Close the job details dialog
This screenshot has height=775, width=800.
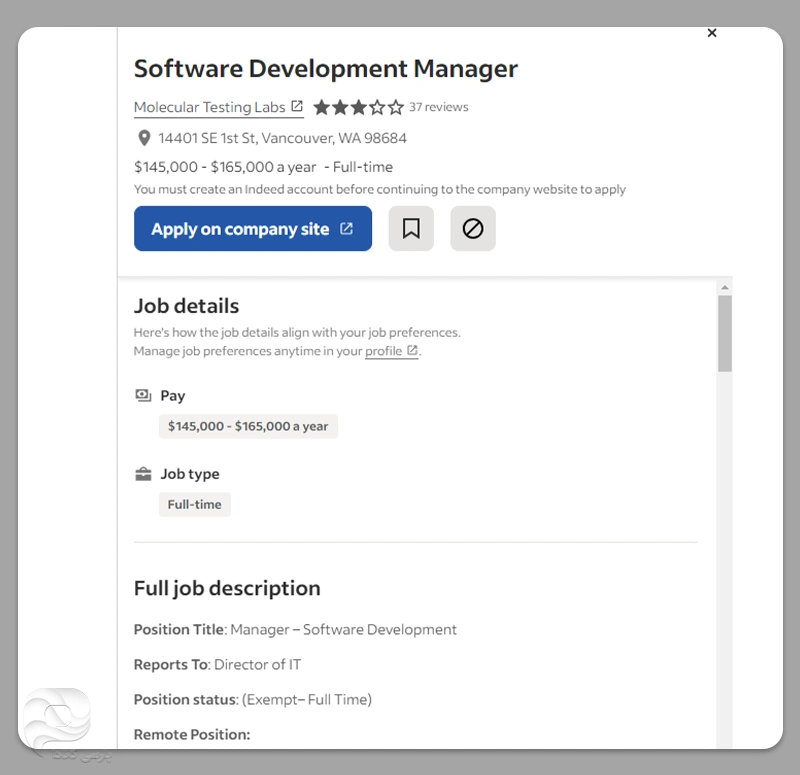tap(712, 33)
